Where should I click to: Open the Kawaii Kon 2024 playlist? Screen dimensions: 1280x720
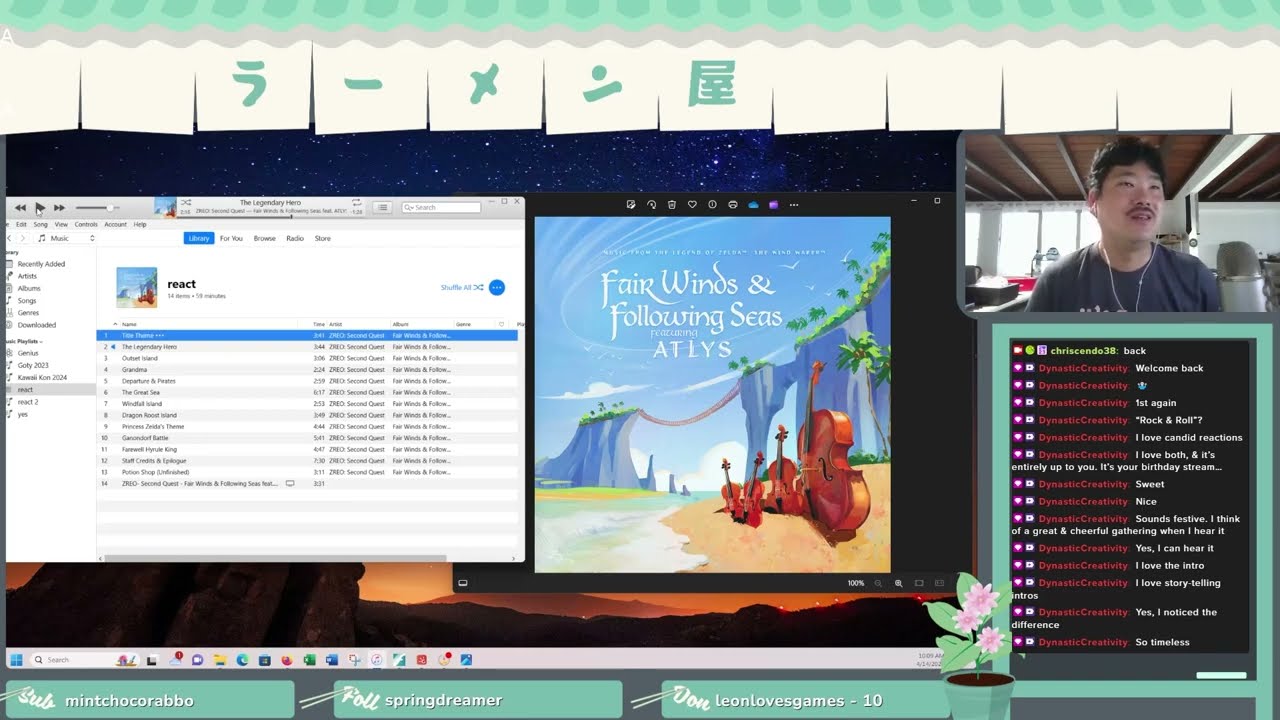[42, 377]
